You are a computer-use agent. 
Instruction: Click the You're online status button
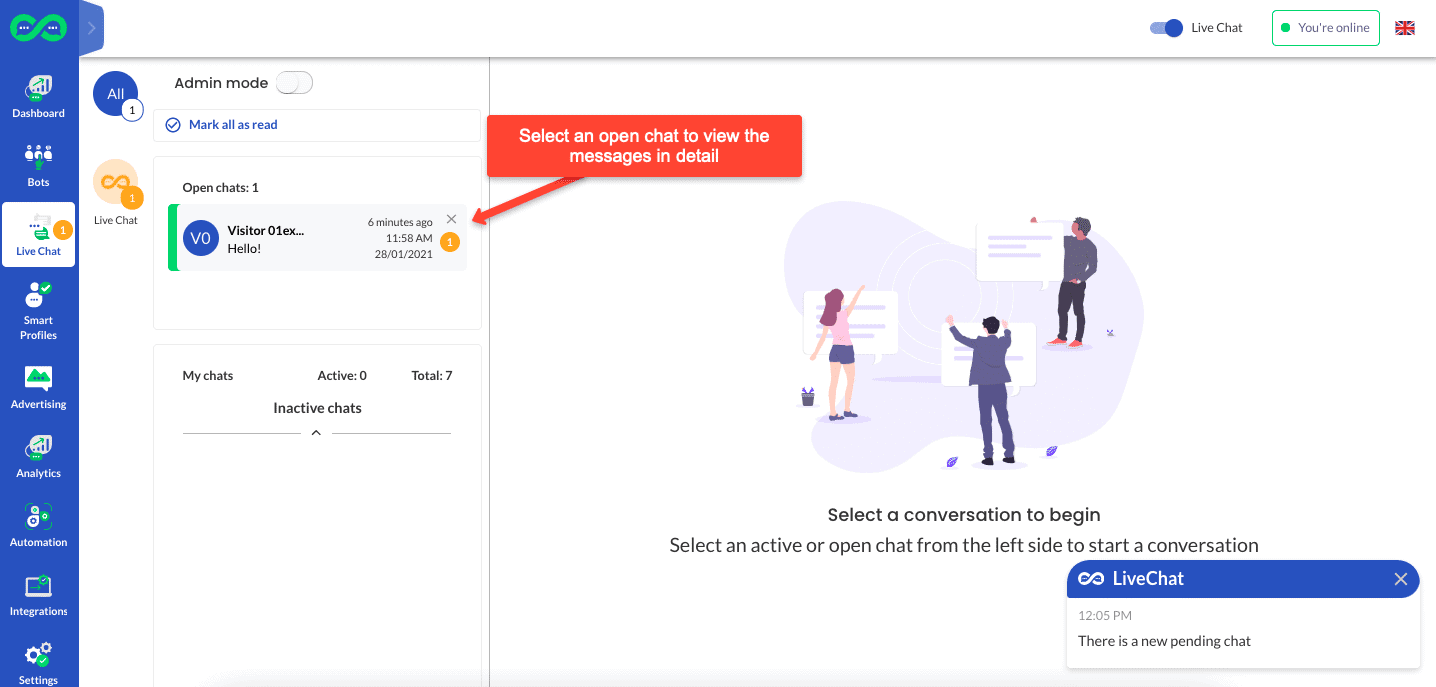pyautogui.click(x=1325, y=28)
